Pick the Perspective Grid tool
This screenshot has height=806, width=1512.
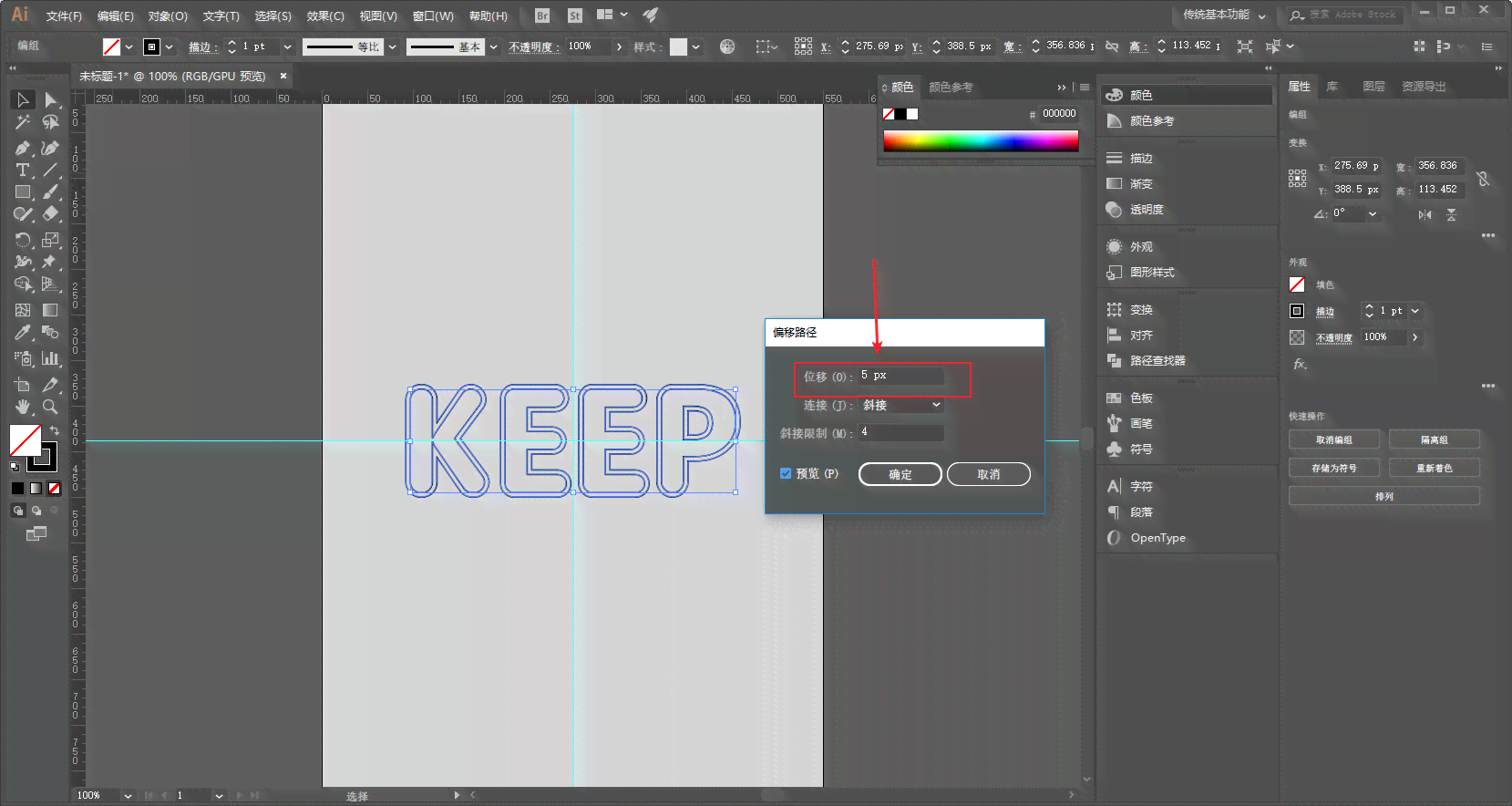coord(50,284)
